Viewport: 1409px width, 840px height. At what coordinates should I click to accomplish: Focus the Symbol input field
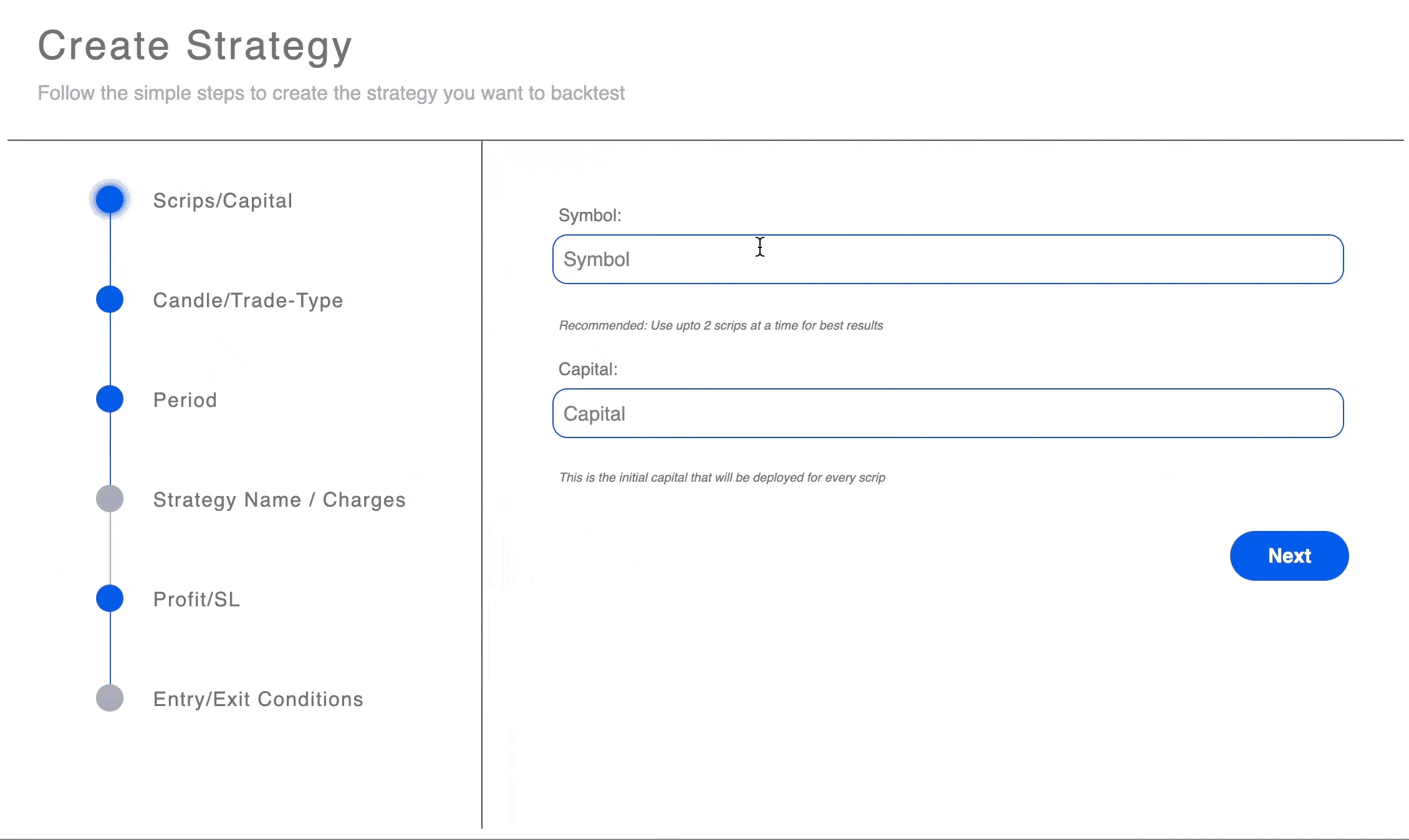pyautogui.click(x=948, y=259)
